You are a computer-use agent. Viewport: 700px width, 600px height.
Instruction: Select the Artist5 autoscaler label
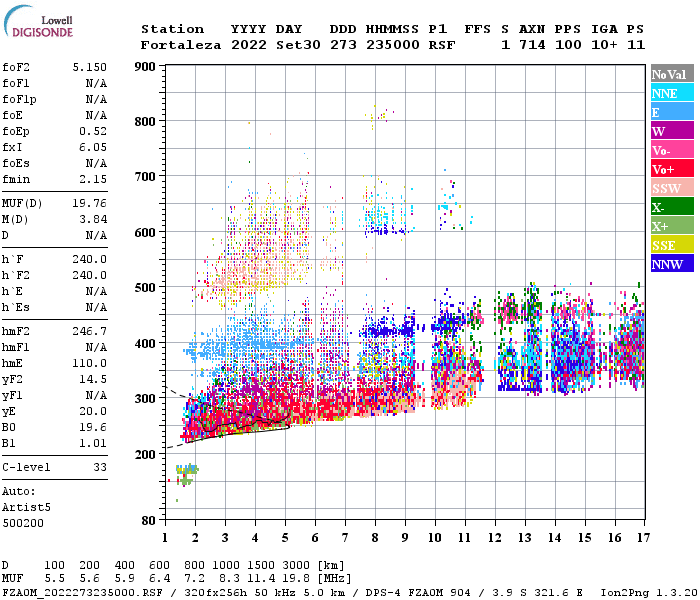26,507
